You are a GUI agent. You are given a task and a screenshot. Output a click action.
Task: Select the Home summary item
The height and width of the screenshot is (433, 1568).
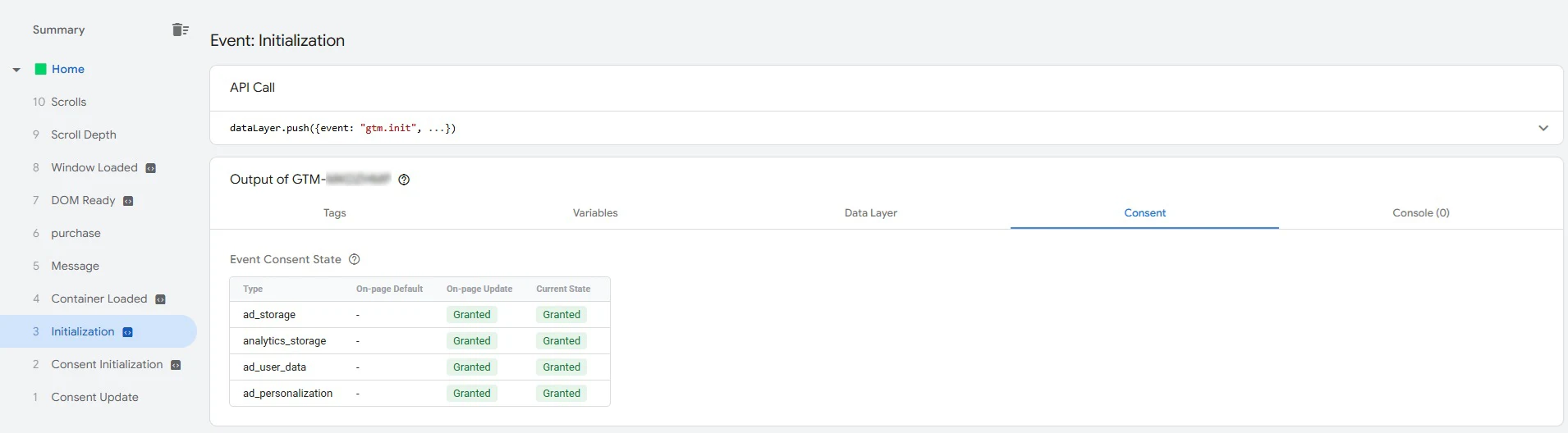[68, 69]
